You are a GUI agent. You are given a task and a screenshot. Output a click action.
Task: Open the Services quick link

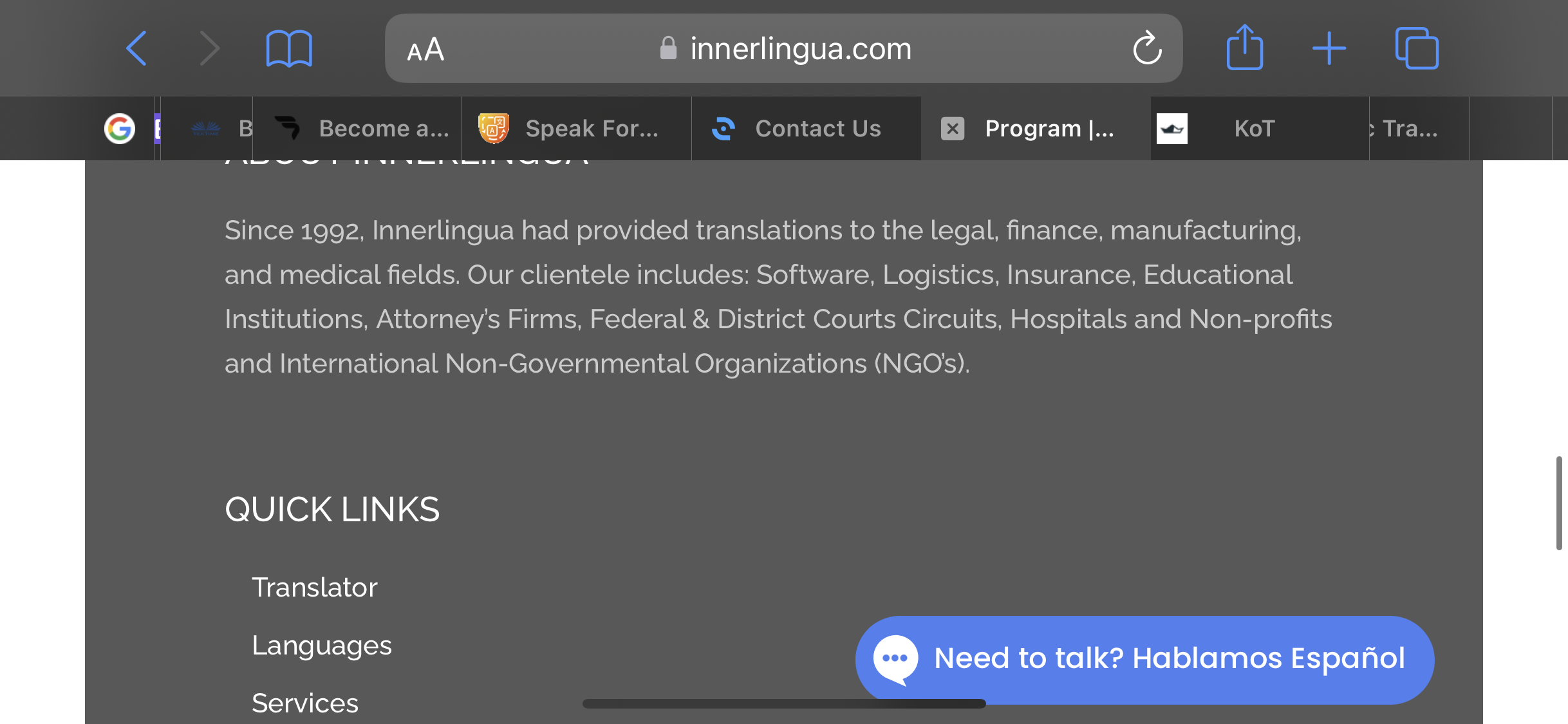click(305, 703)
